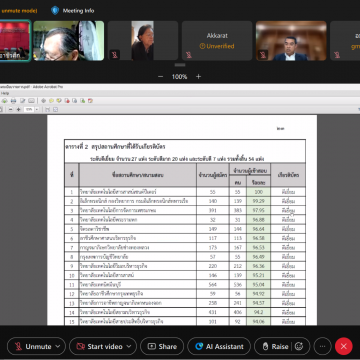This screenshot has width=360, height=360.
Task: Zoom in shared content with plus button
Action: coord(198,77)
